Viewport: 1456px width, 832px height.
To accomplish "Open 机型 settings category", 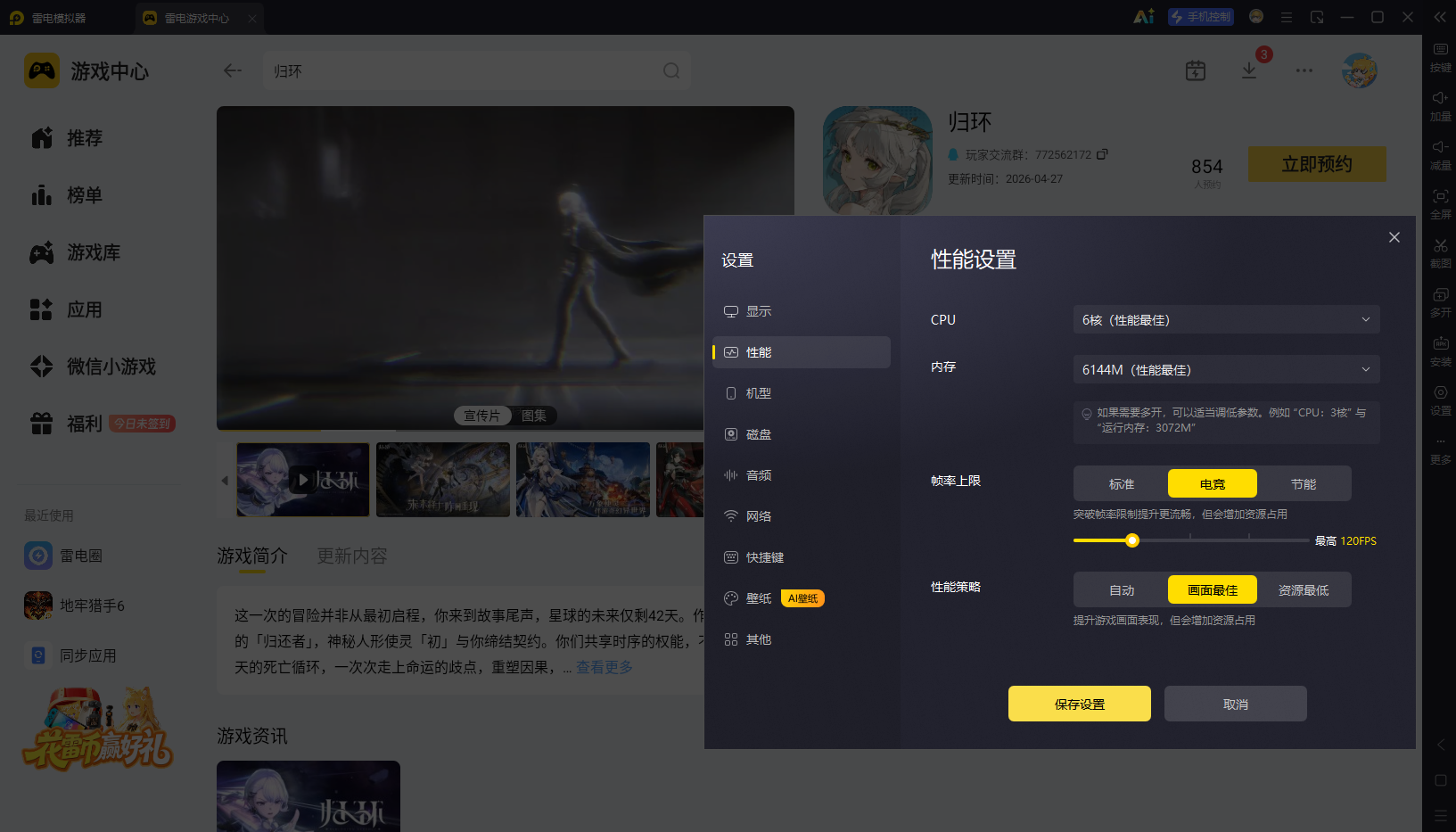I will tap(802, 393).
